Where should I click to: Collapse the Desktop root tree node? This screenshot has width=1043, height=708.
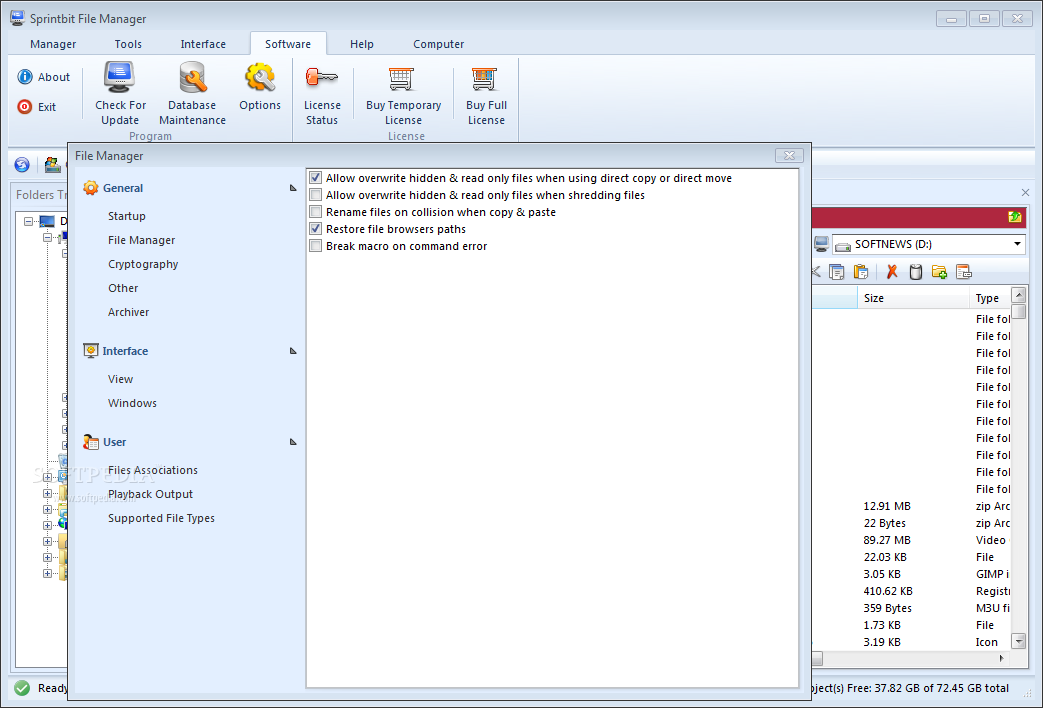[x=28, y=221]
